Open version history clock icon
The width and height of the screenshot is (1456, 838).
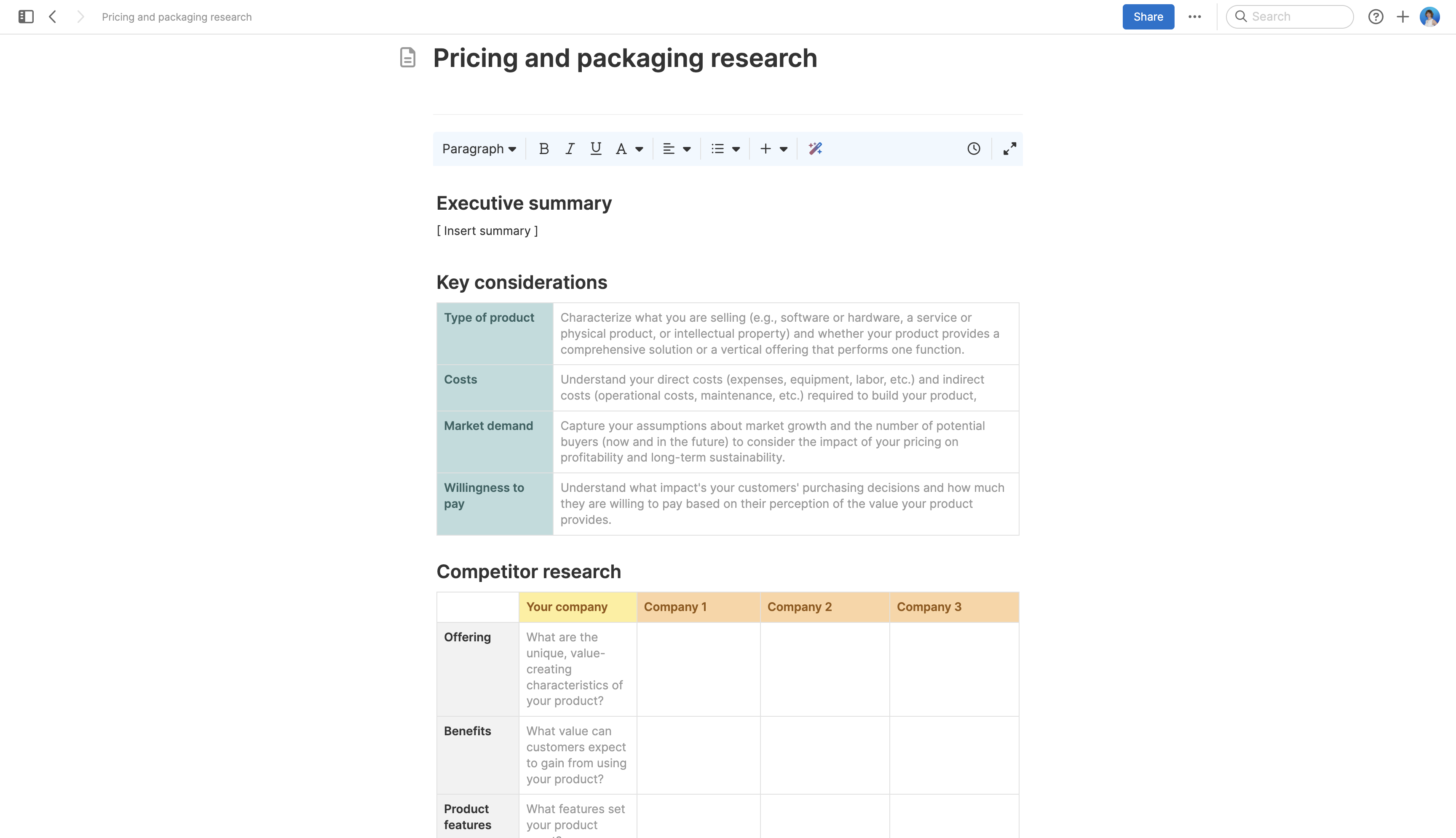click(x=973, y=149)
